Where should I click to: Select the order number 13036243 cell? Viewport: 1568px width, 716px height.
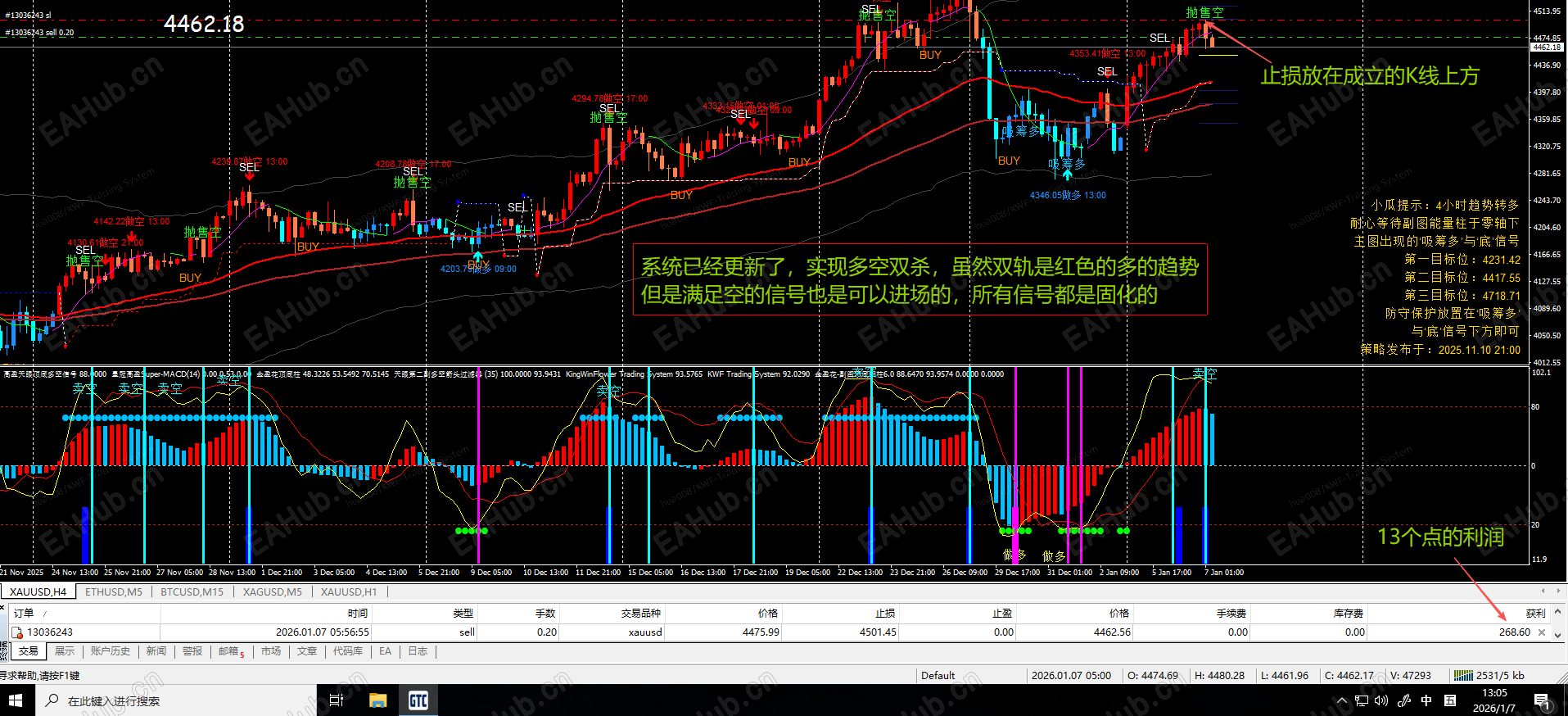[50, 632]
